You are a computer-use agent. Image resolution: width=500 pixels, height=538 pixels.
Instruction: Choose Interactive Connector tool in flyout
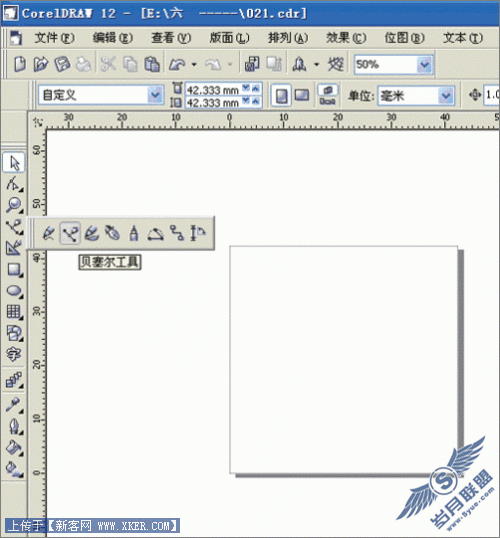177,233
